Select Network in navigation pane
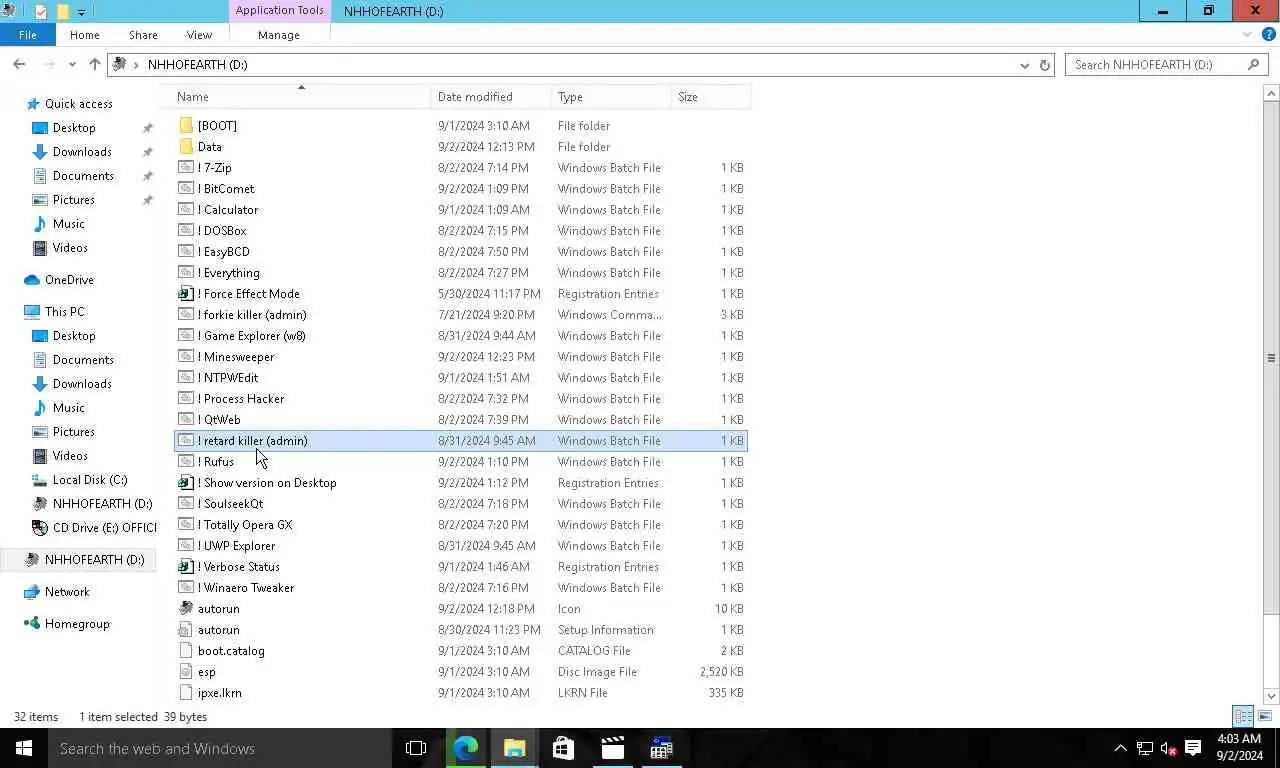 (67, 592)
